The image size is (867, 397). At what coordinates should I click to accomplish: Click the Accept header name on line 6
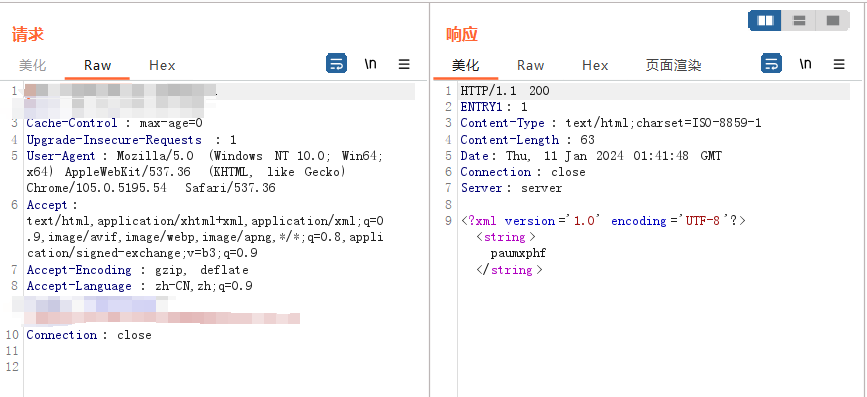click(47, 205)
